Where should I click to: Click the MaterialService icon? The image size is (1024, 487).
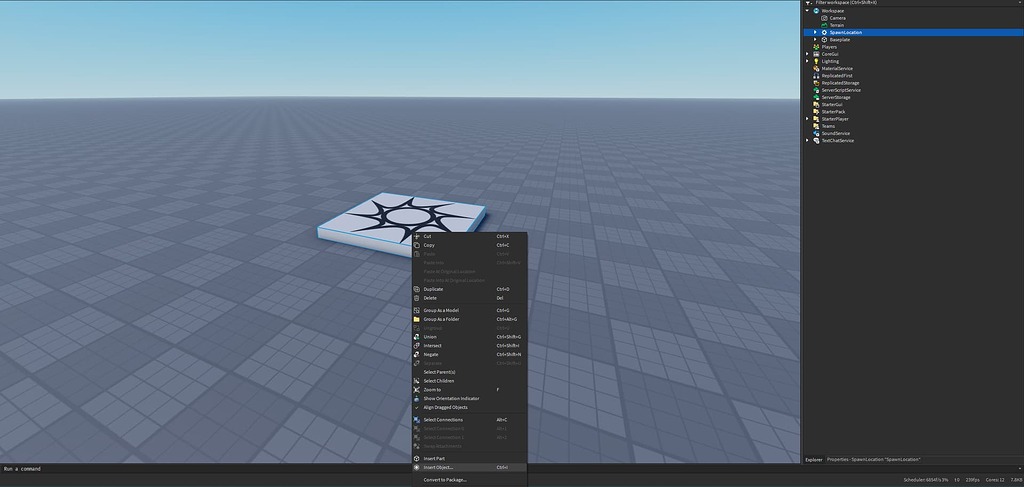[816, 69]
